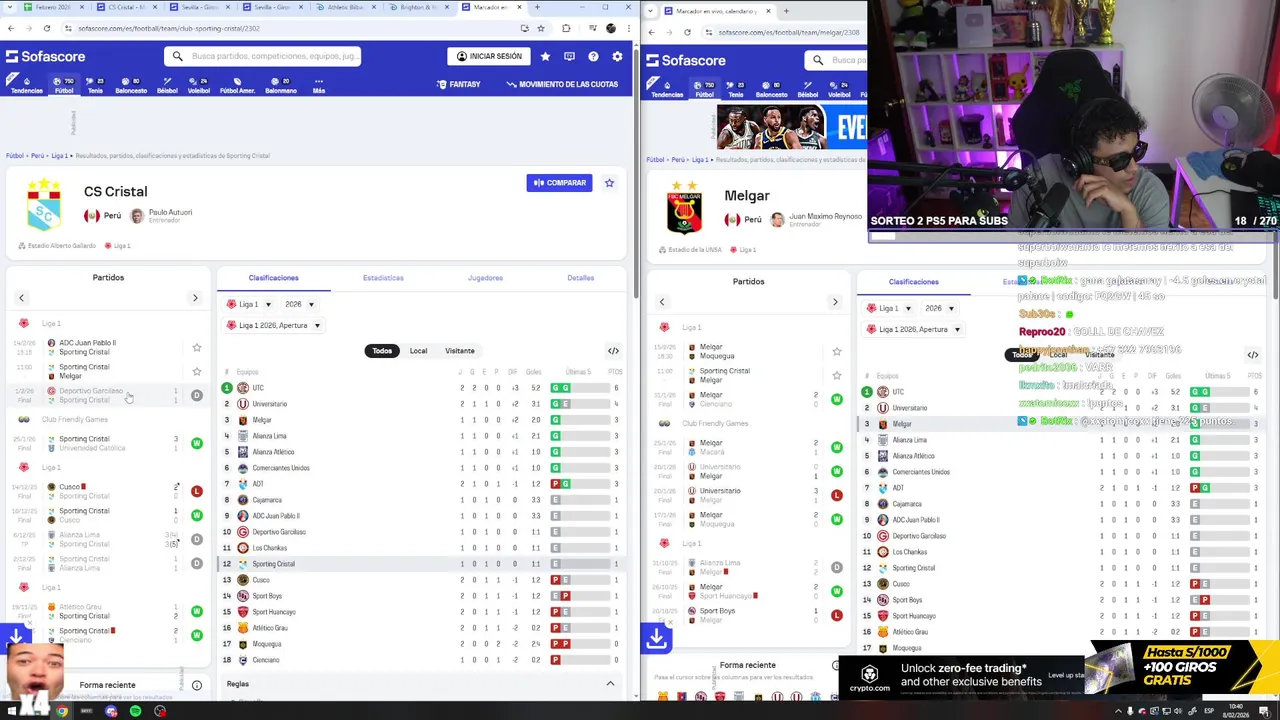Open the Universitario row in CS Cristal standings
Image resolution: width=1280 pixels, height=720 pixels.
[x=422, y=404]
